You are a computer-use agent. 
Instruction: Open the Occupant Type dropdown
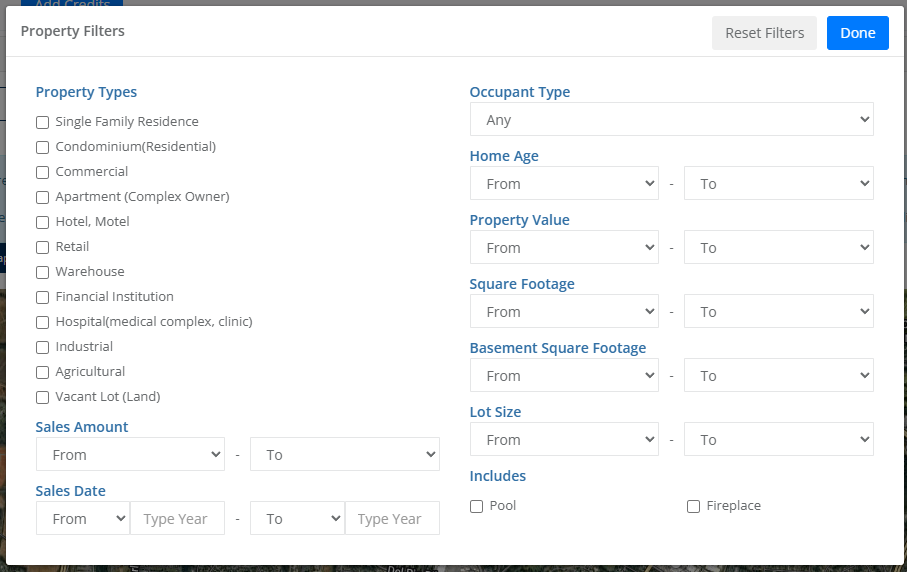[671, 120]
